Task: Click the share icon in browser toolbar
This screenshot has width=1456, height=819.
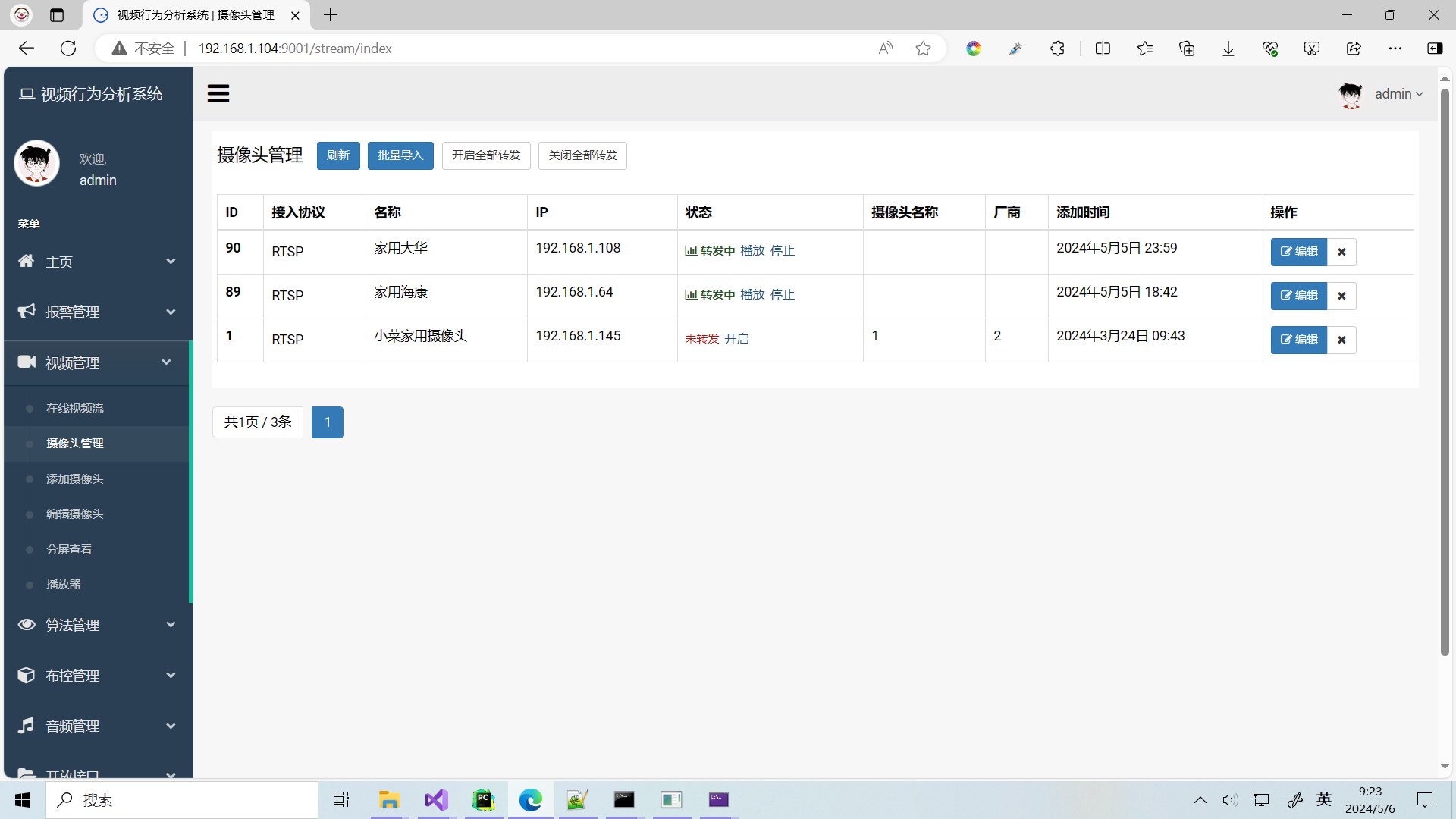Action: coord(1354,49)
